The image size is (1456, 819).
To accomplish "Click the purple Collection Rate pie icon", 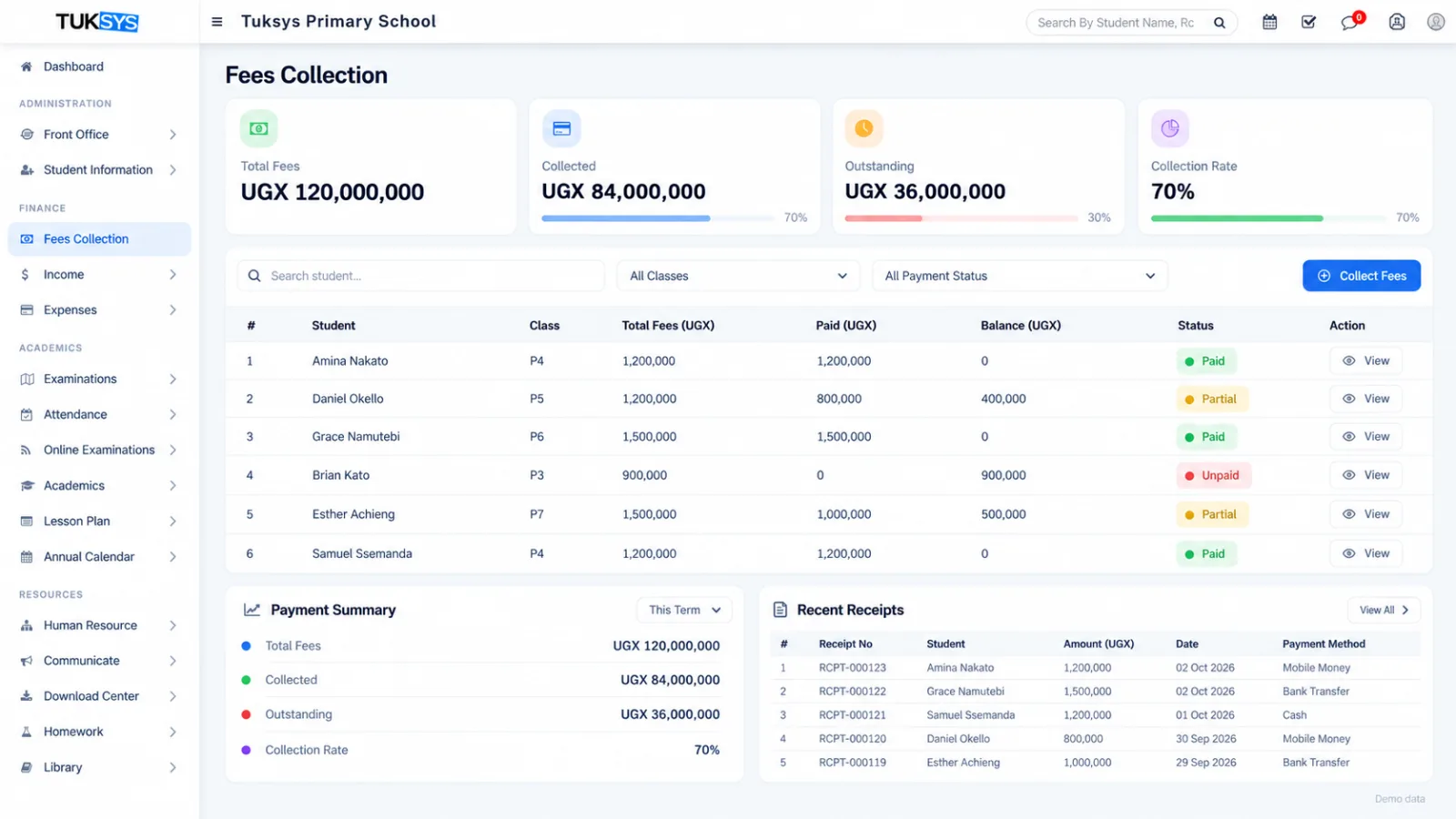I will 1170,128.
